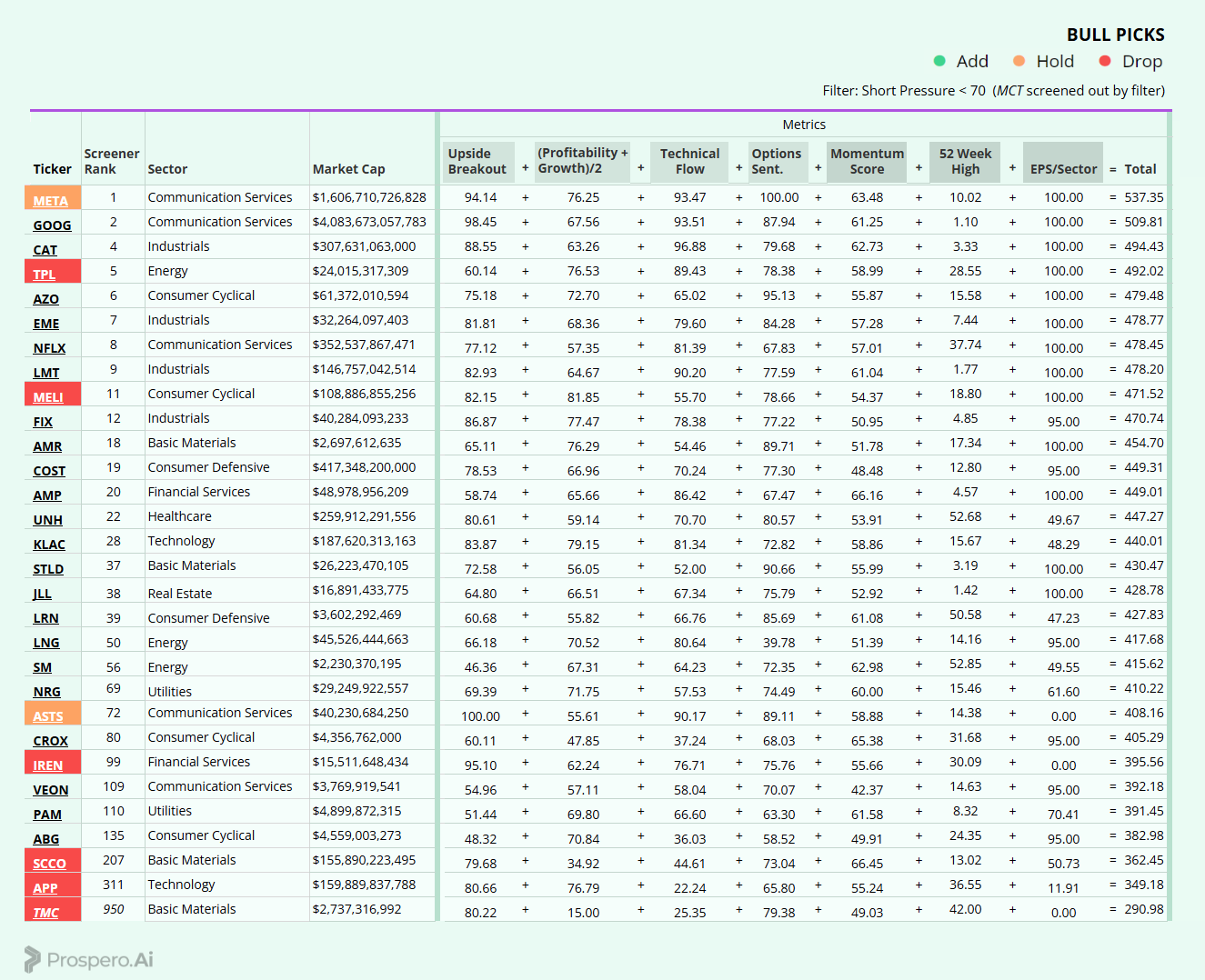This screenshot has height=980, width=1205.
Task: Click the Technical Flow column header
Action: pyautogui.click(x=689, y=162)
